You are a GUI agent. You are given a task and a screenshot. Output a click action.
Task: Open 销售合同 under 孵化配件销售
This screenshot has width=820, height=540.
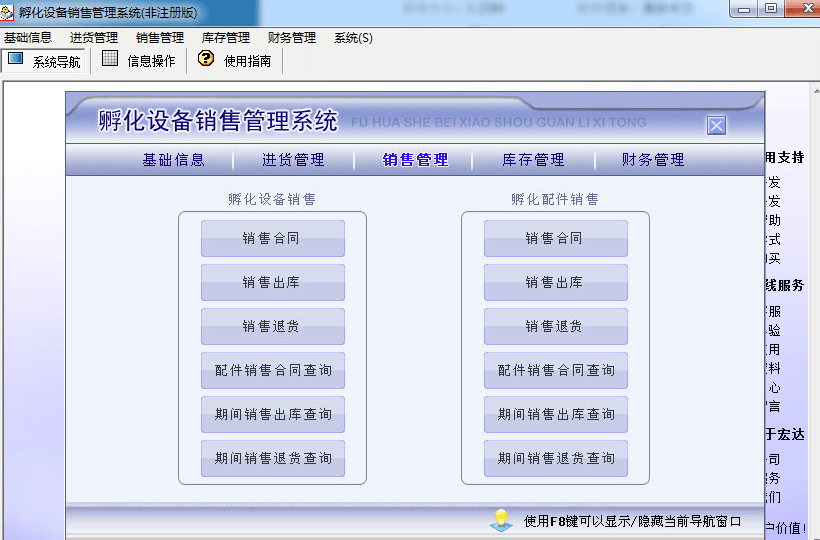555,238
